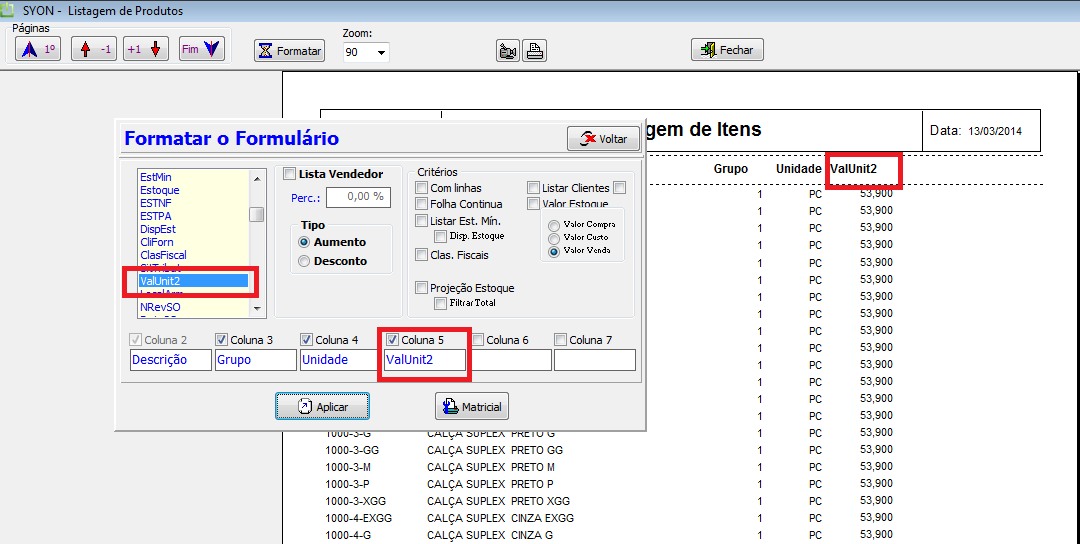Screen dimensions: 1080x544
Task: Click the Formatar hourglass button
Action: point(290,50)
